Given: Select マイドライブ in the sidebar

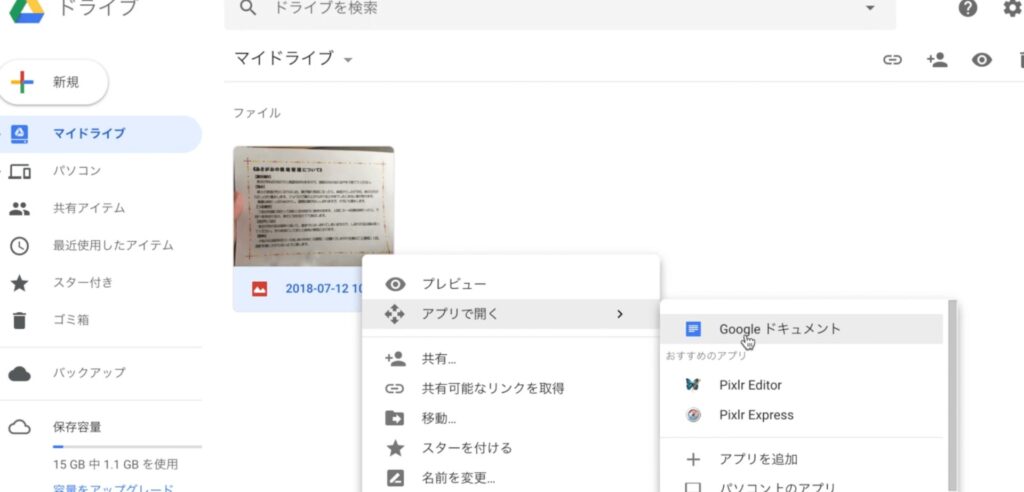Looking at the screenshot, I should pyautogui.click(x=101, y=133).
